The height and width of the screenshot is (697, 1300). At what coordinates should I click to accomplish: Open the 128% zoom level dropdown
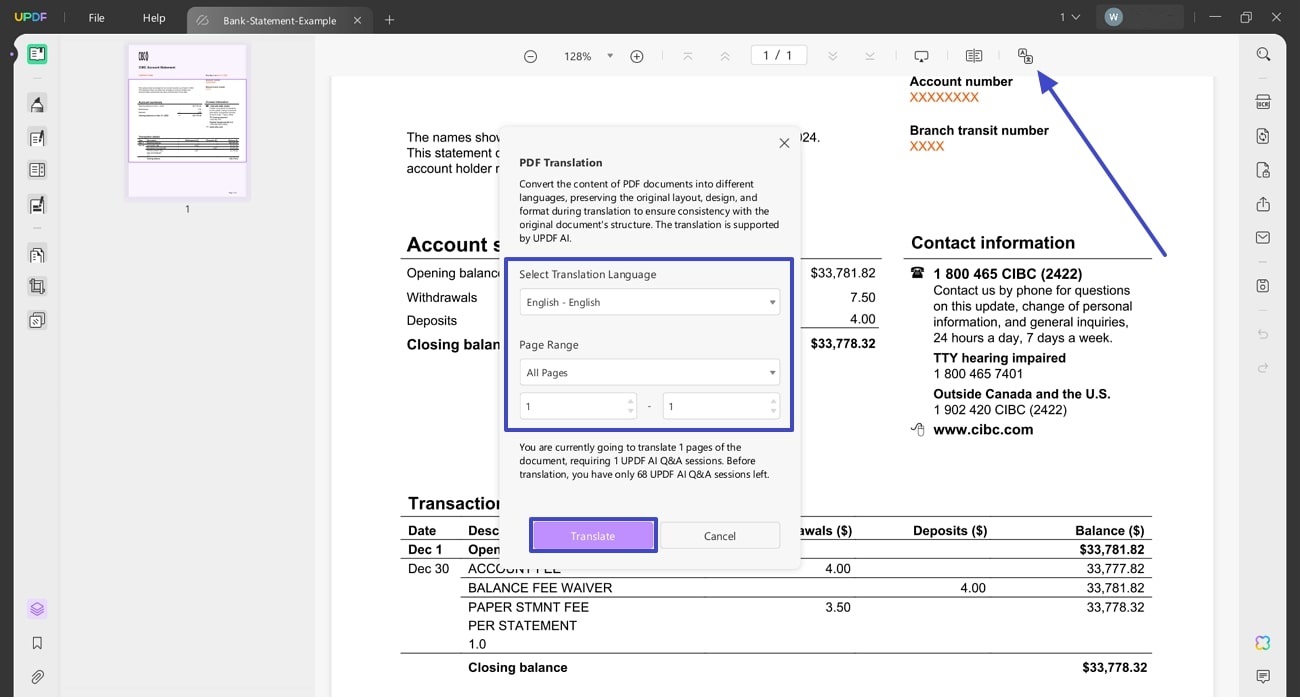[x=610, y=56]
